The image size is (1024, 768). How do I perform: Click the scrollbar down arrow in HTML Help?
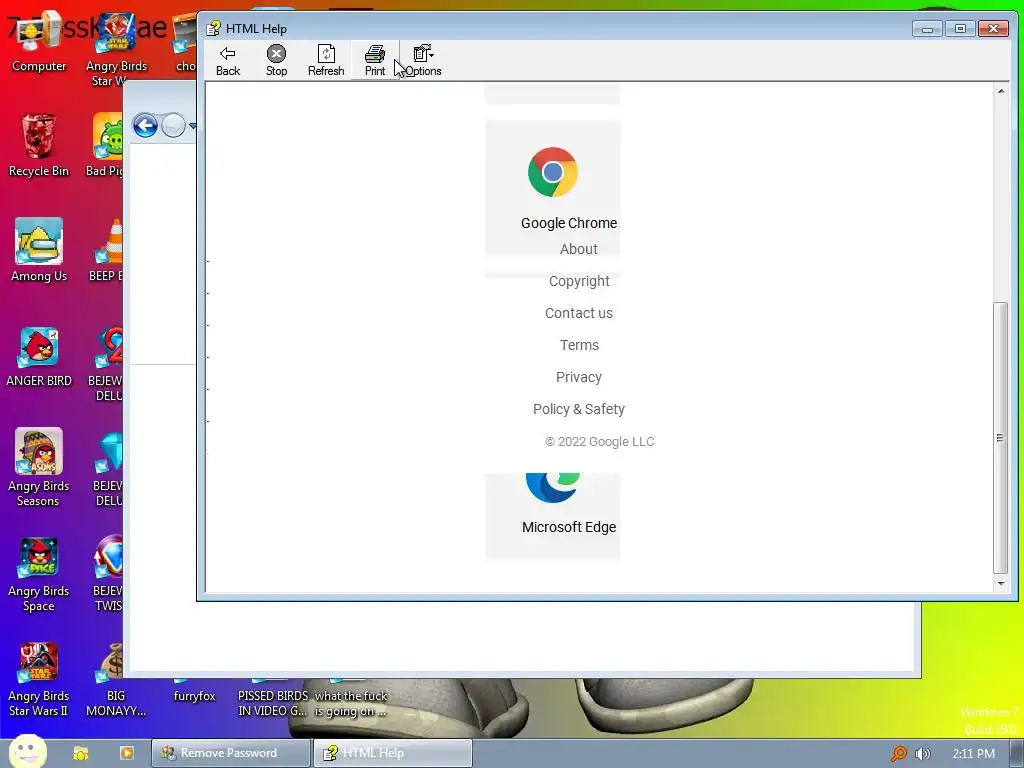(x=1000, y=583)
